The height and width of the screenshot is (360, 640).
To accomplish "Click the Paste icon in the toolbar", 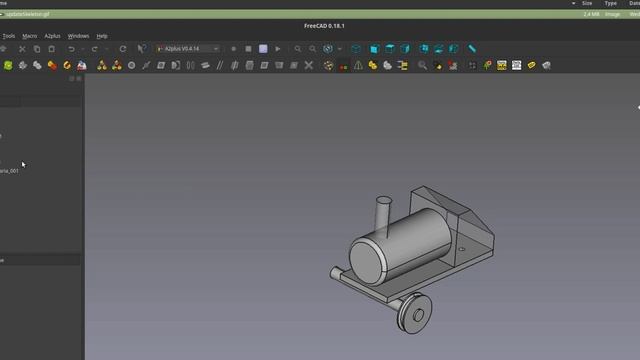I will pos(51,49).
